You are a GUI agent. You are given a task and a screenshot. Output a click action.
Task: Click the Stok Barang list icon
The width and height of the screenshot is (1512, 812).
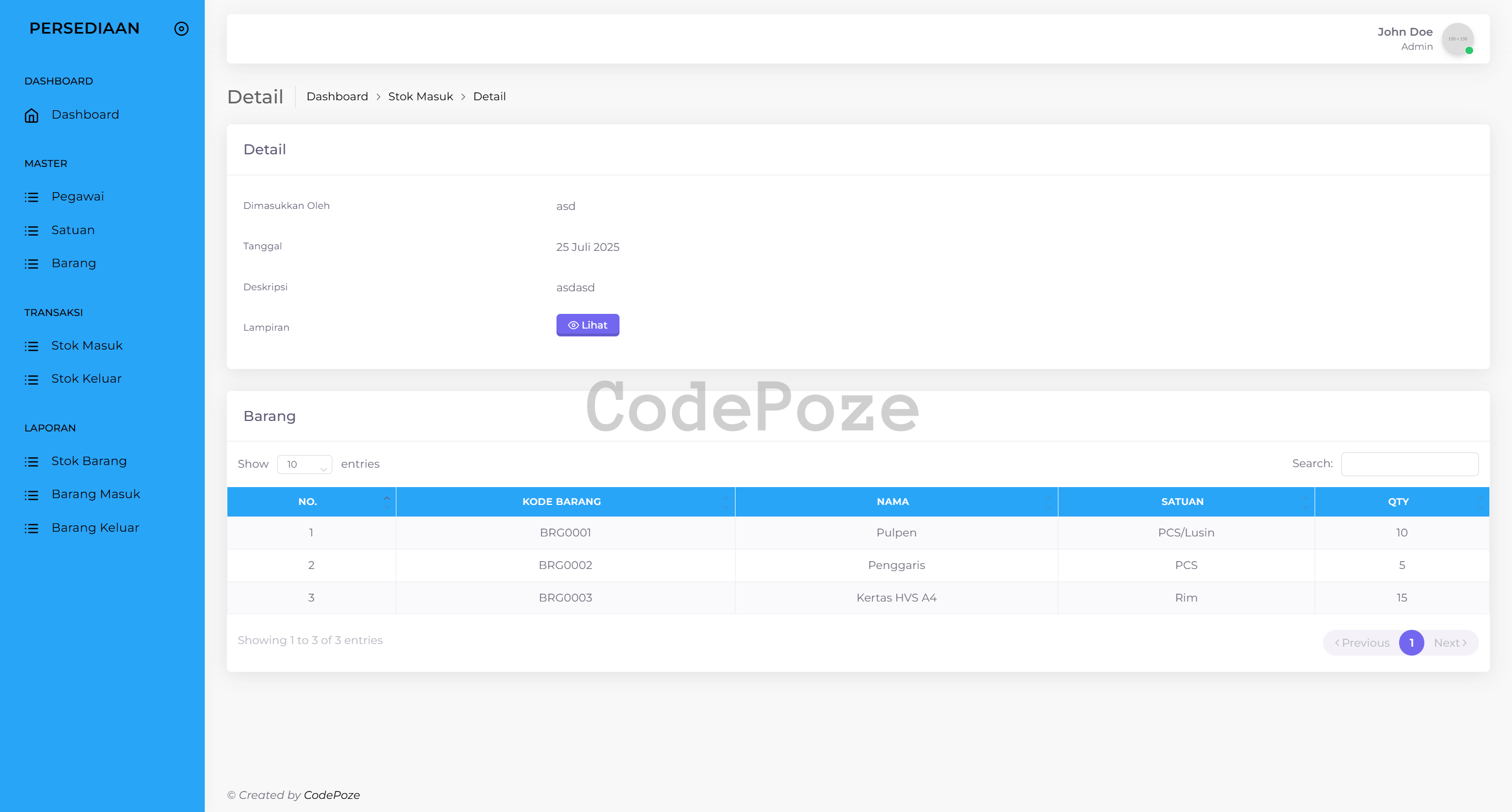coord(31,462)
